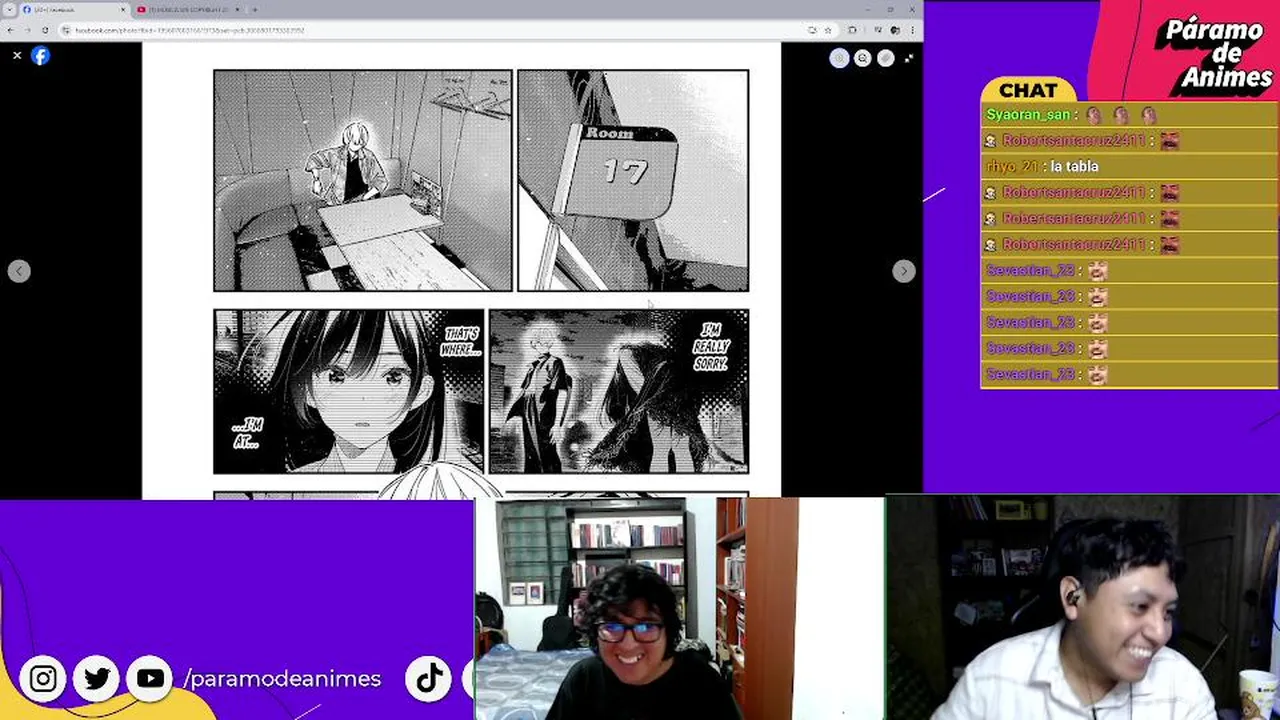Bookmark this page with the star icon
1280x720 pixels.
(x=828, y=30)
